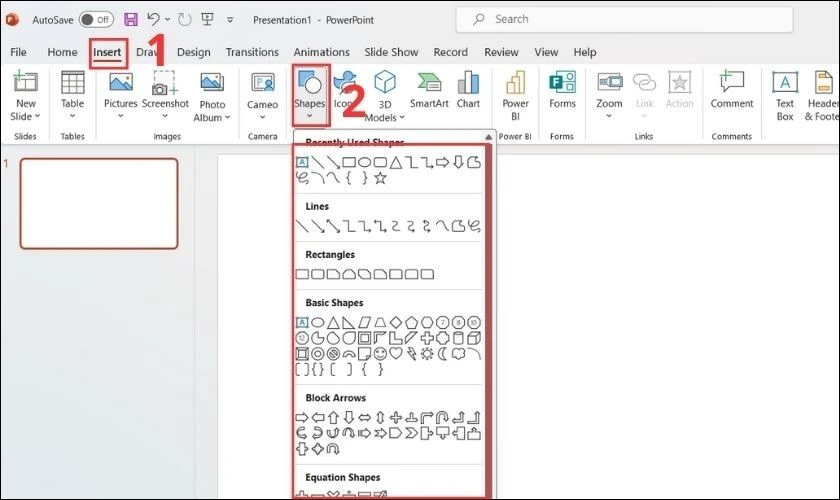
Task: Open the Review tab
Action: click(x=501, y=52)
